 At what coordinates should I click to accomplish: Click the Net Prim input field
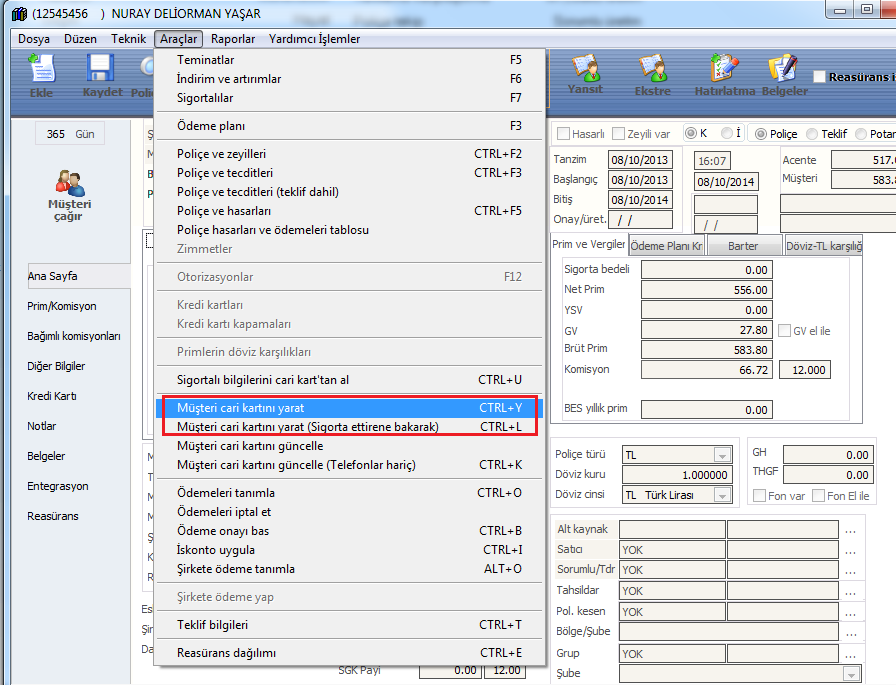[706, 290]
